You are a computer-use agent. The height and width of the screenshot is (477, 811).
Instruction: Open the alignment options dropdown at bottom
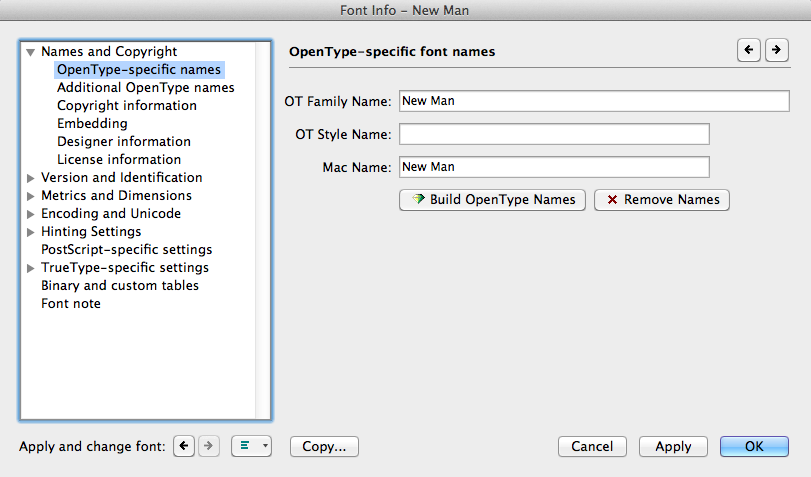point(251,447)
